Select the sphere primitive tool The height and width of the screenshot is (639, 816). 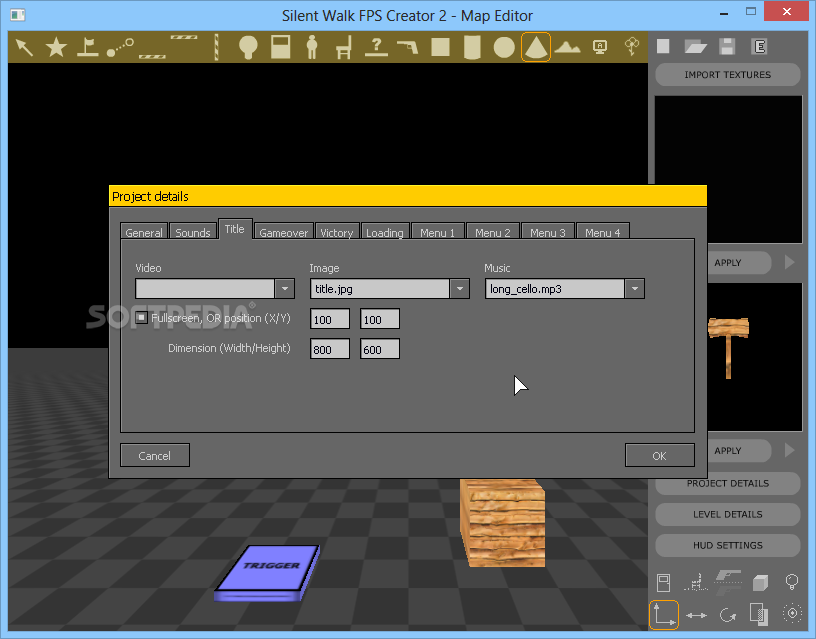[504, 47]
